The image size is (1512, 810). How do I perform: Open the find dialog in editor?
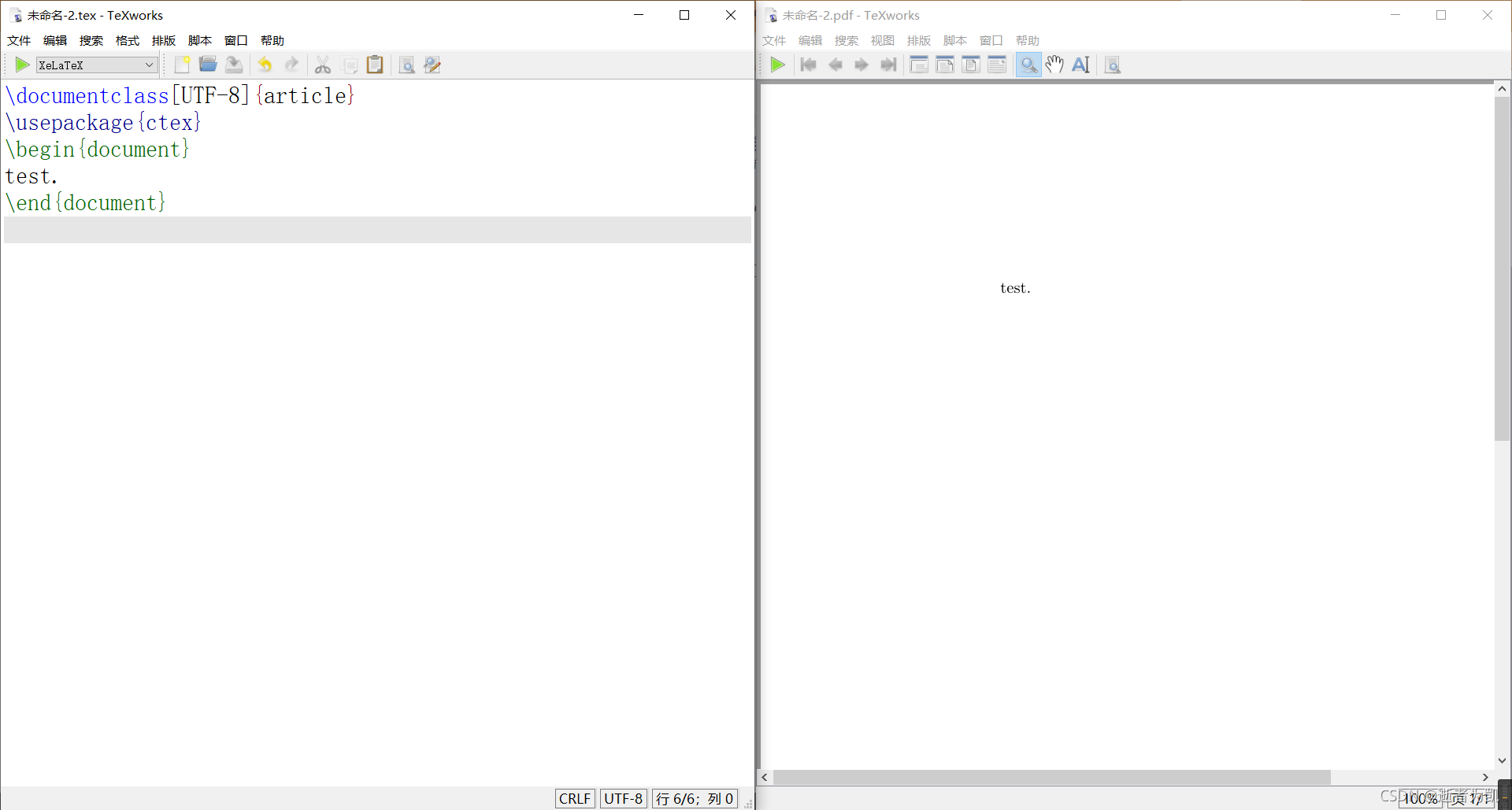(x=406, y=65)
